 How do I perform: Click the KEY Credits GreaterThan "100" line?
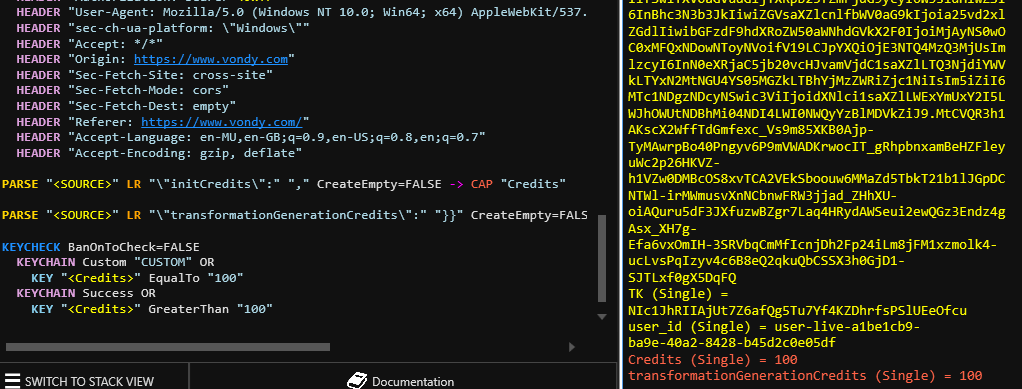151,310
